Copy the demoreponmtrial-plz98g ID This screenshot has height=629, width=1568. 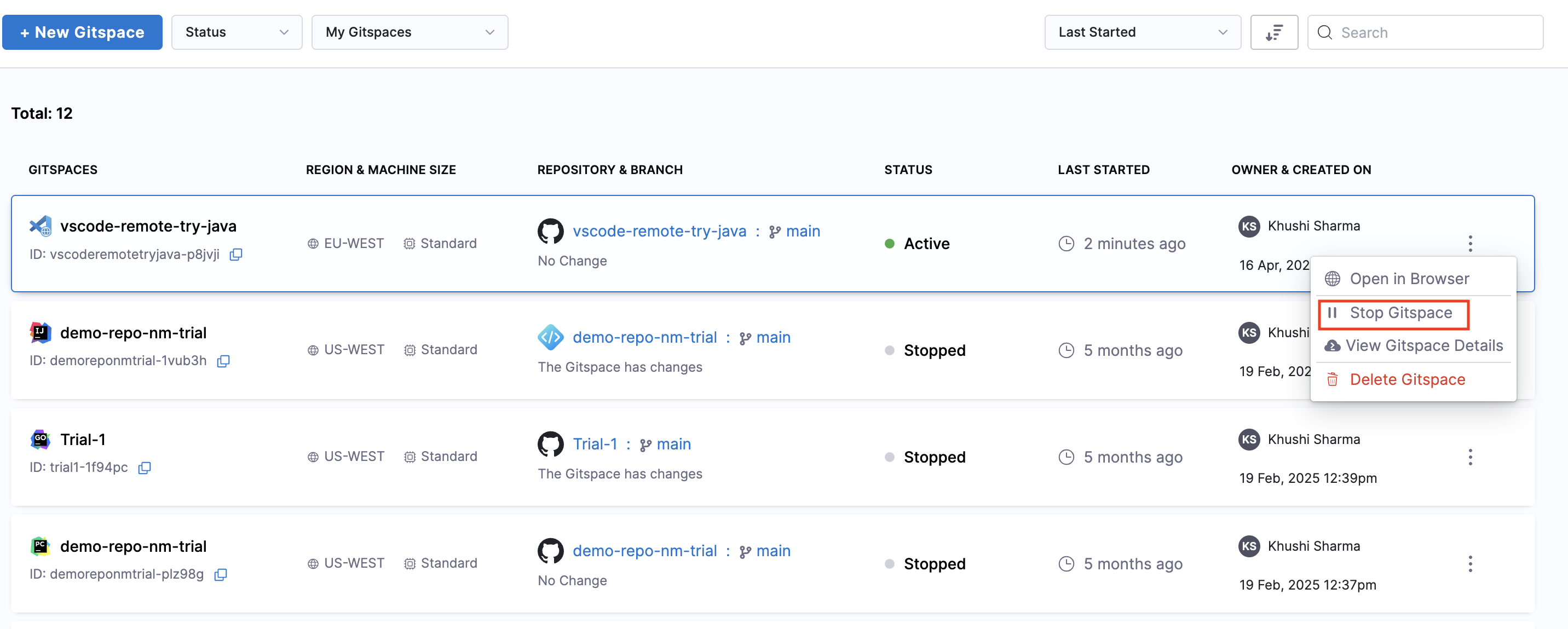pyautogui.click(x=221, y=574)
